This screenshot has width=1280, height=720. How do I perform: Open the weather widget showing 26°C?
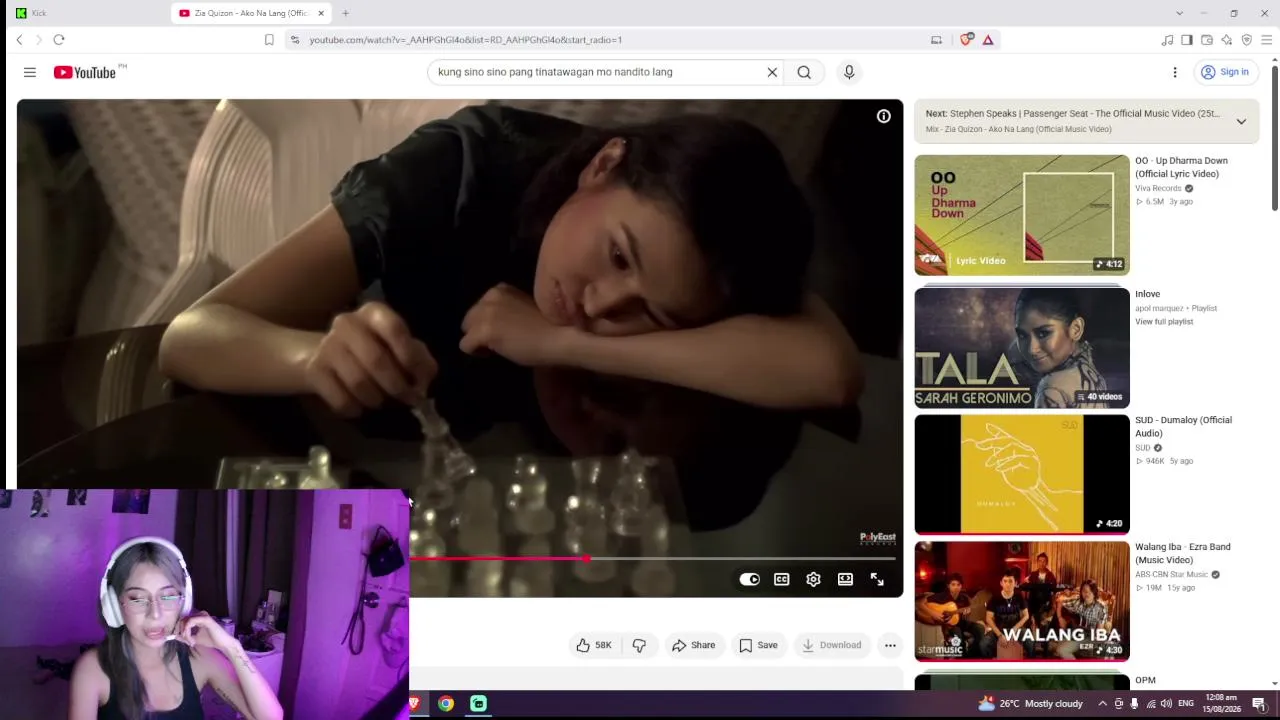point(1031,704)
